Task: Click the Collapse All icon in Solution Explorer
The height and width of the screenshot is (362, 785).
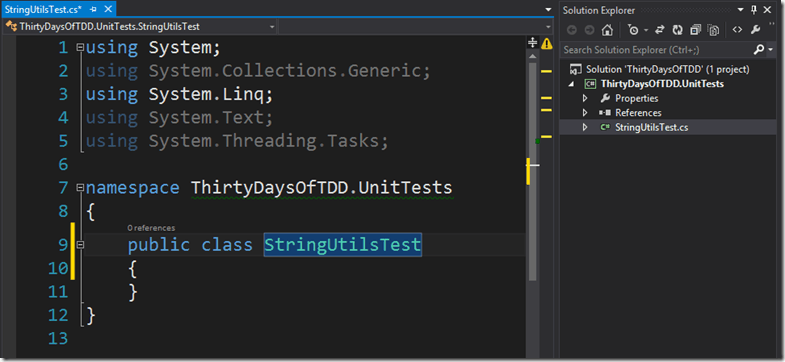Action: (x=695, y=30)
